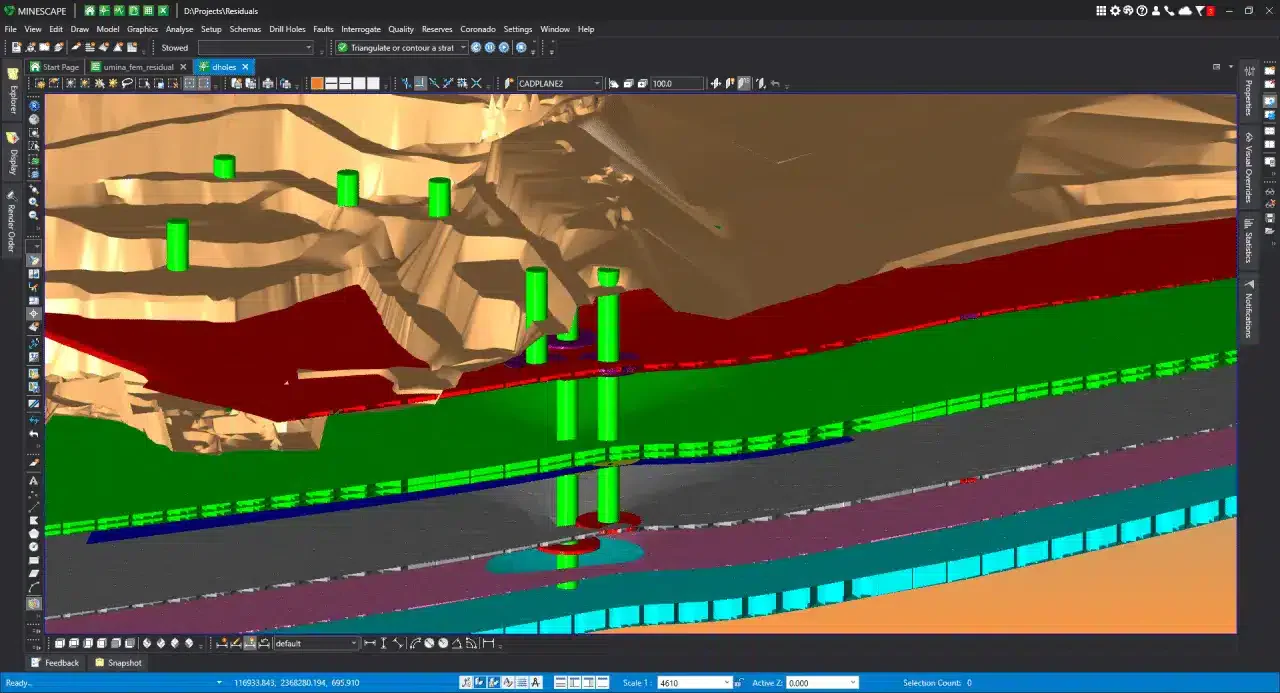The width and height of the screenshot is (1280, 693).
Task: Toggle the highlighted snap mode button
Action: pyautogui.click(x=421, y=84)
